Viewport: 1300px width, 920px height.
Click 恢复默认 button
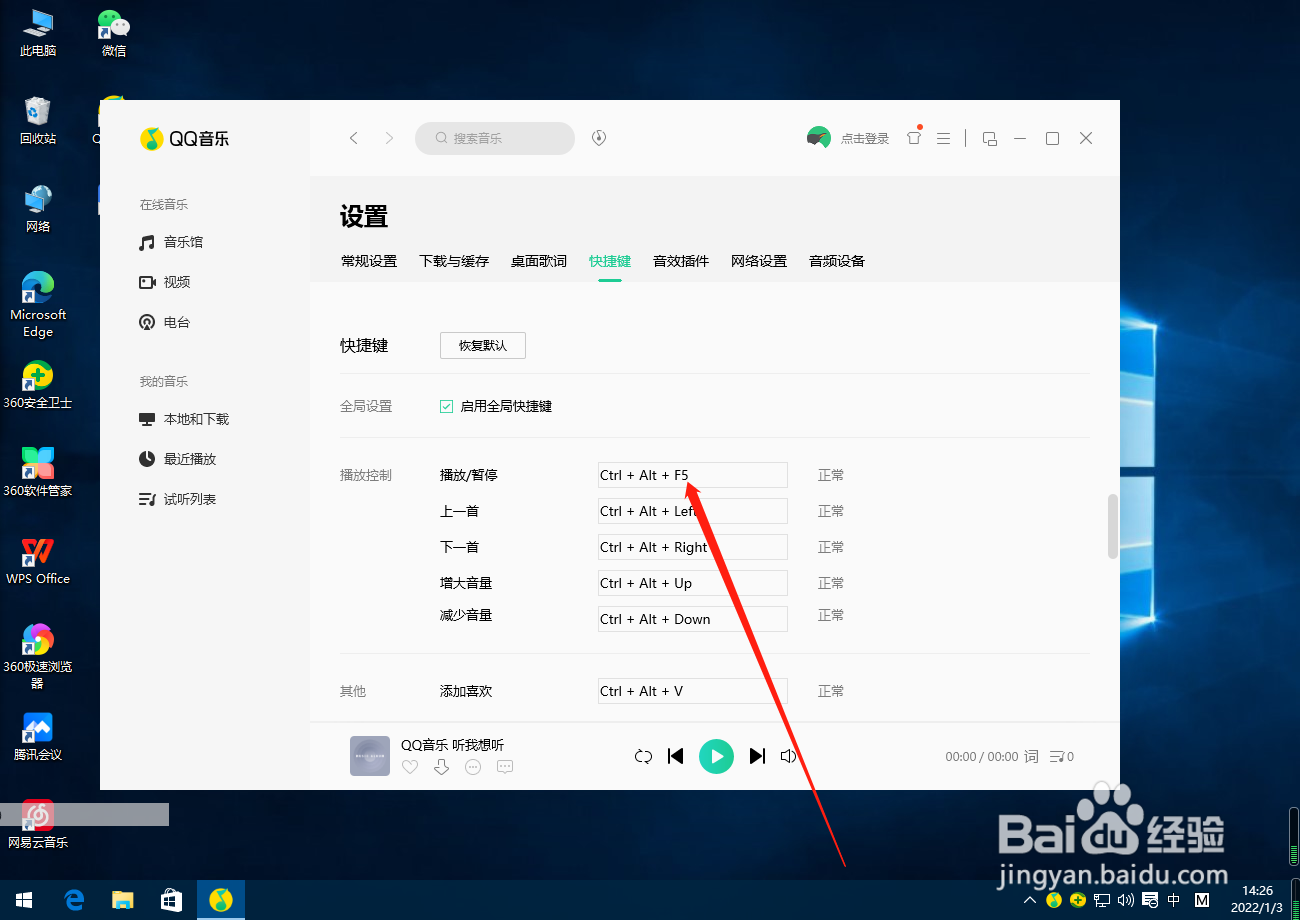pyautogui.click(x=483, y=345)
